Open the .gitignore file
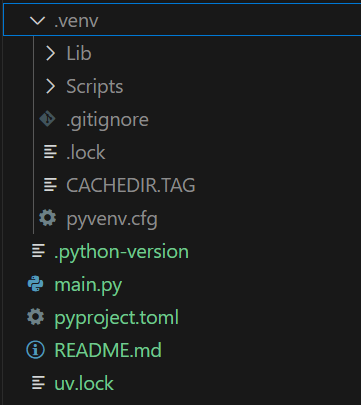This screenshot has height=405, width=361. (x=107, y=120)
